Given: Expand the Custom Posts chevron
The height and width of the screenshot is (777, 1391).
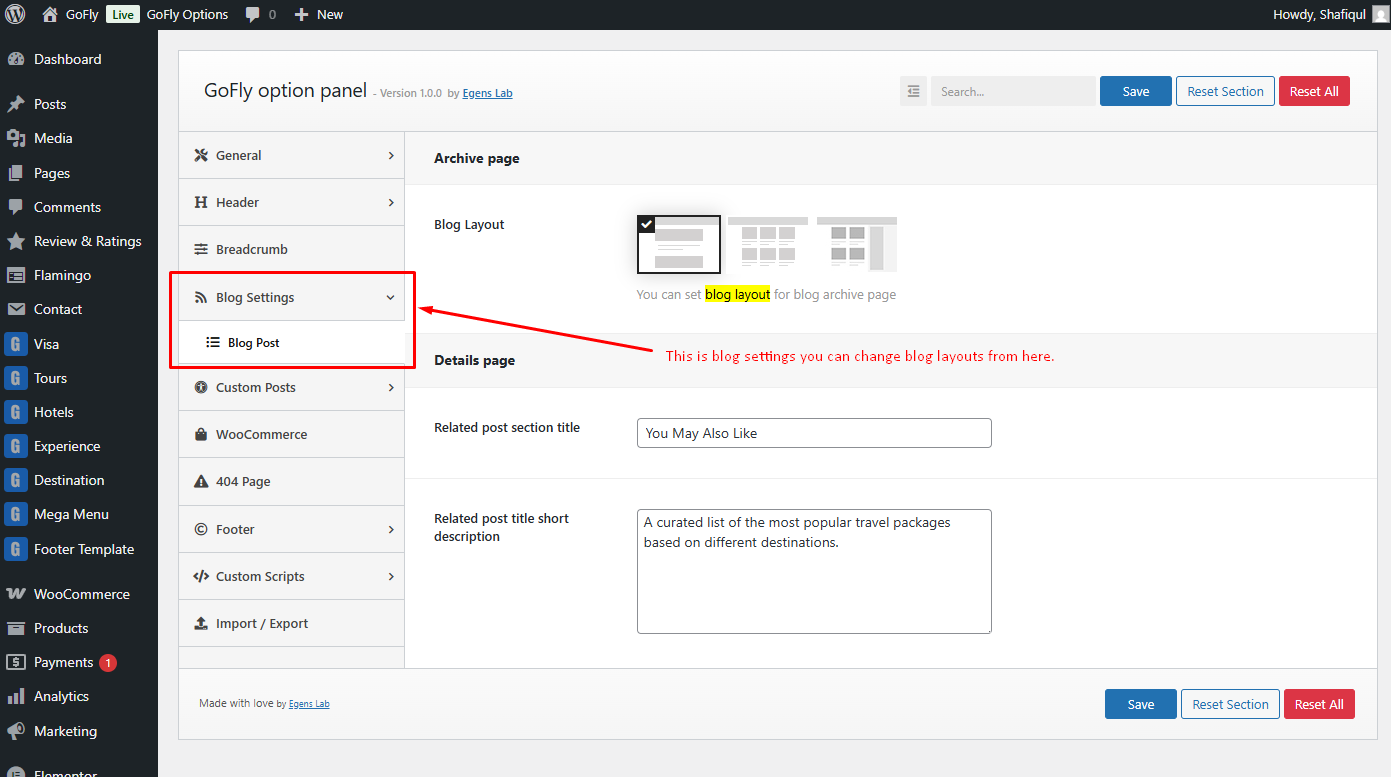Looking at the screenshot, I should tap(391, 387).
